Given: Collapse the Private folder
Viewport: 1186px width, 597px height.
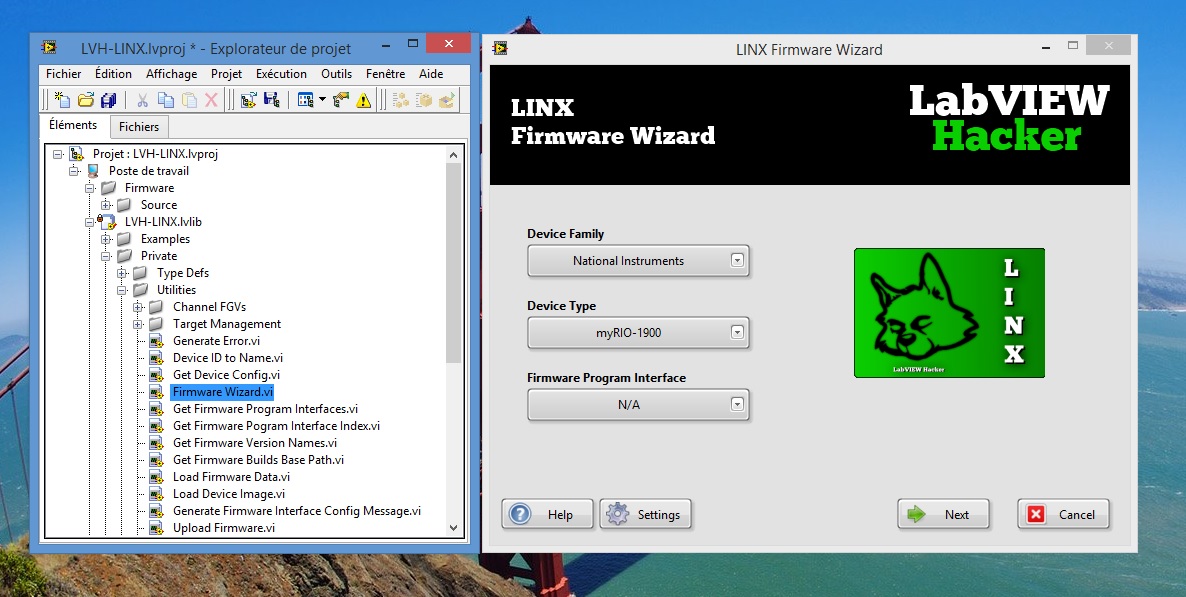Looking at the screenshot, I should (x=106, y=256).
